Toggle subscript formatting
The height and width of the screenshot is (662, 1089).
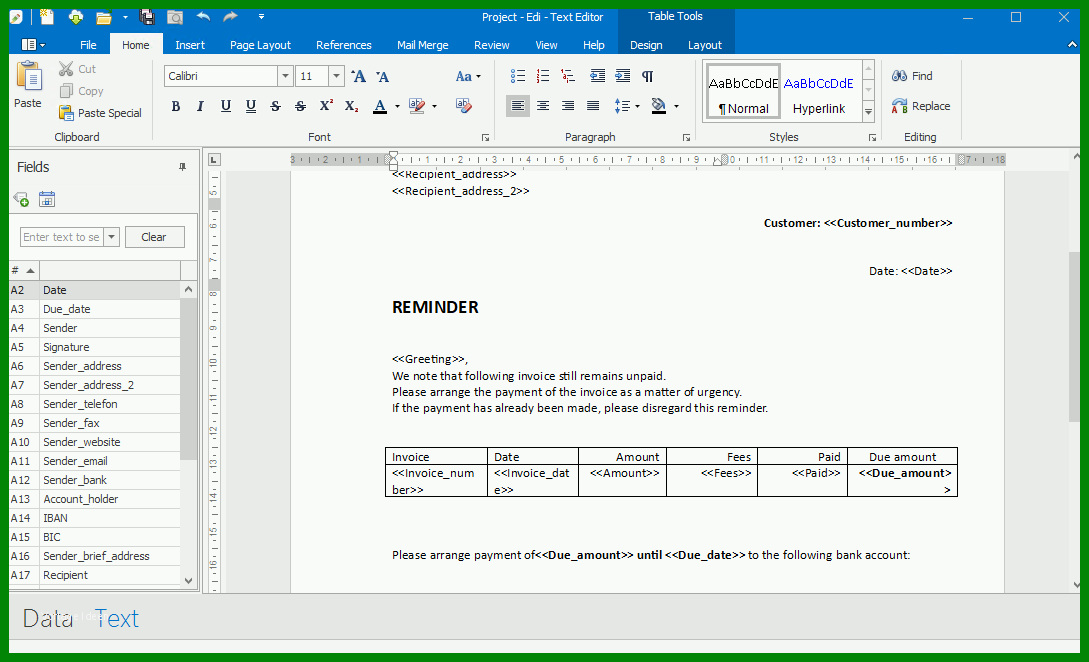coord(351,106)
